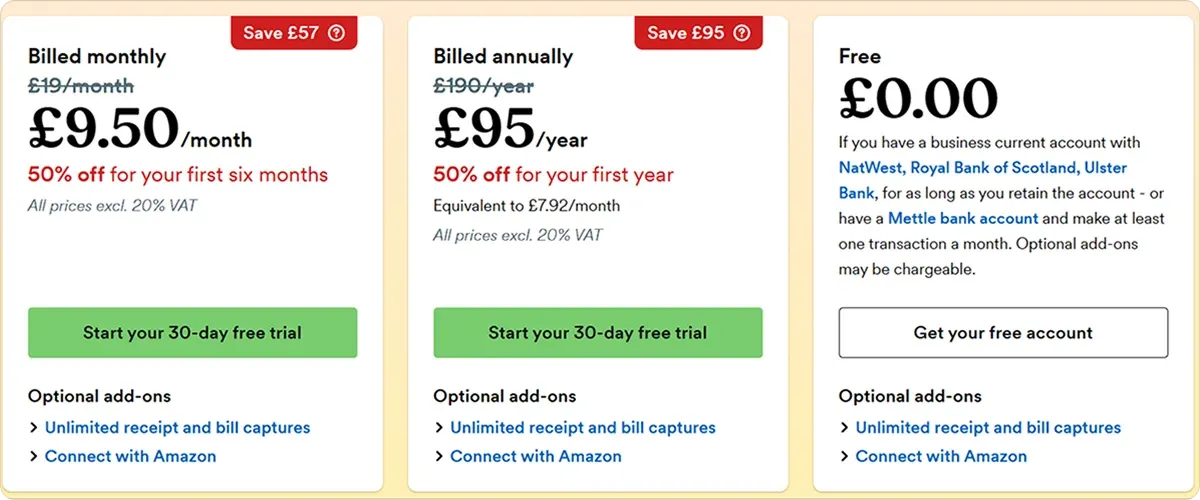Click the help icon on Save £57 badge
This screenshot has width=1200, height=500.
click(336, 33)
